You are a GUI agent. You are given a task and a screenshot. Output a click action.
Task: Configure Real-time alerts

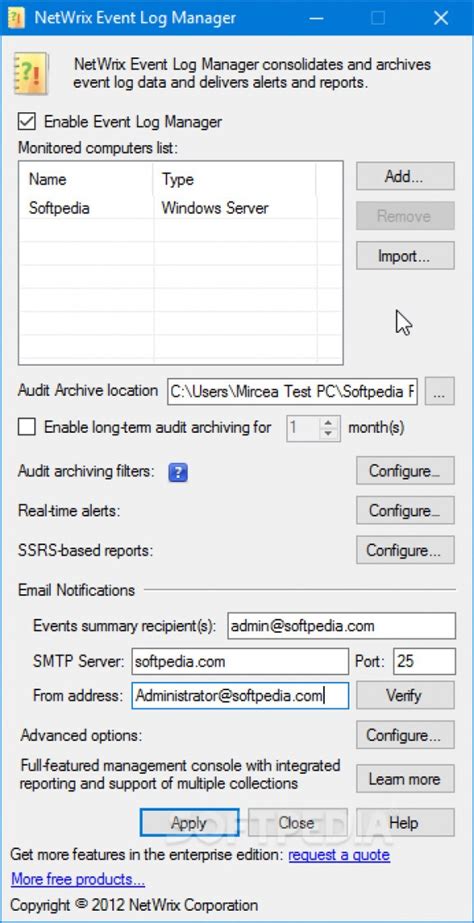405,510
